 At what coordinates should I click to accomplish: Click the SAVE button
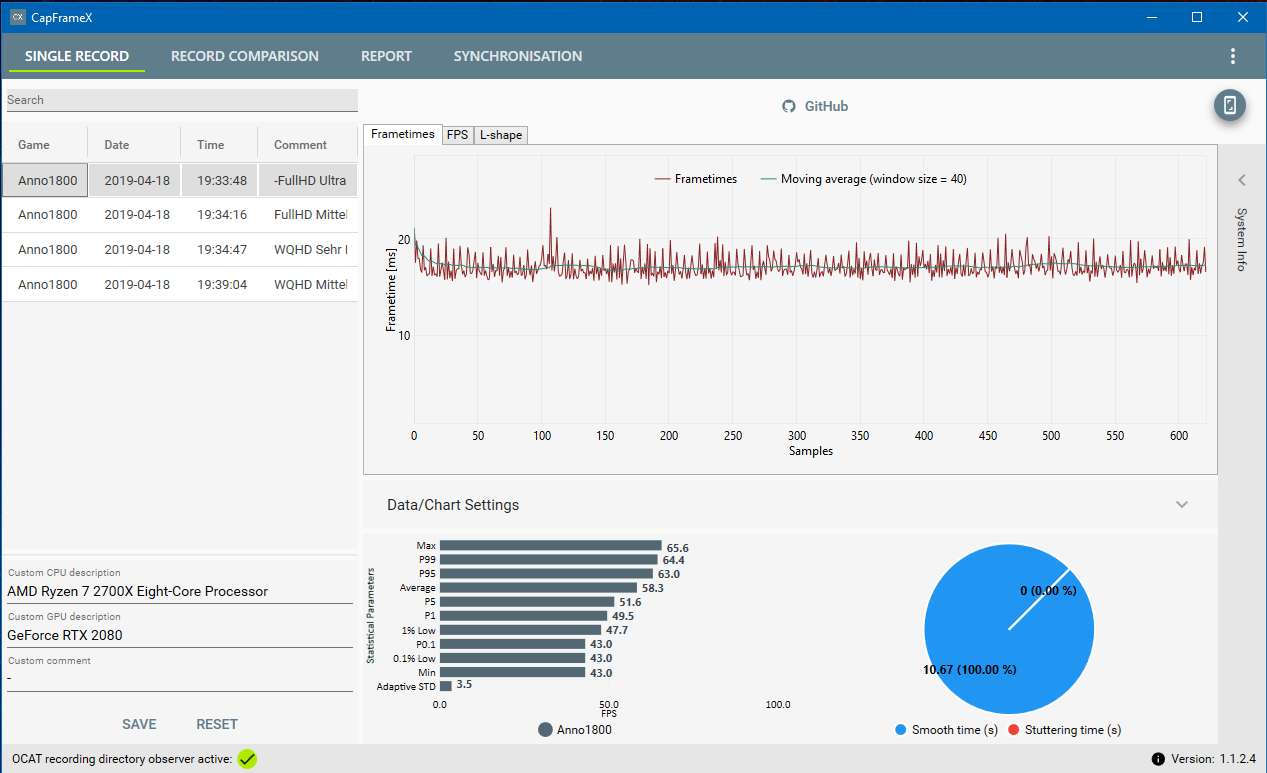tap(139, 724)
